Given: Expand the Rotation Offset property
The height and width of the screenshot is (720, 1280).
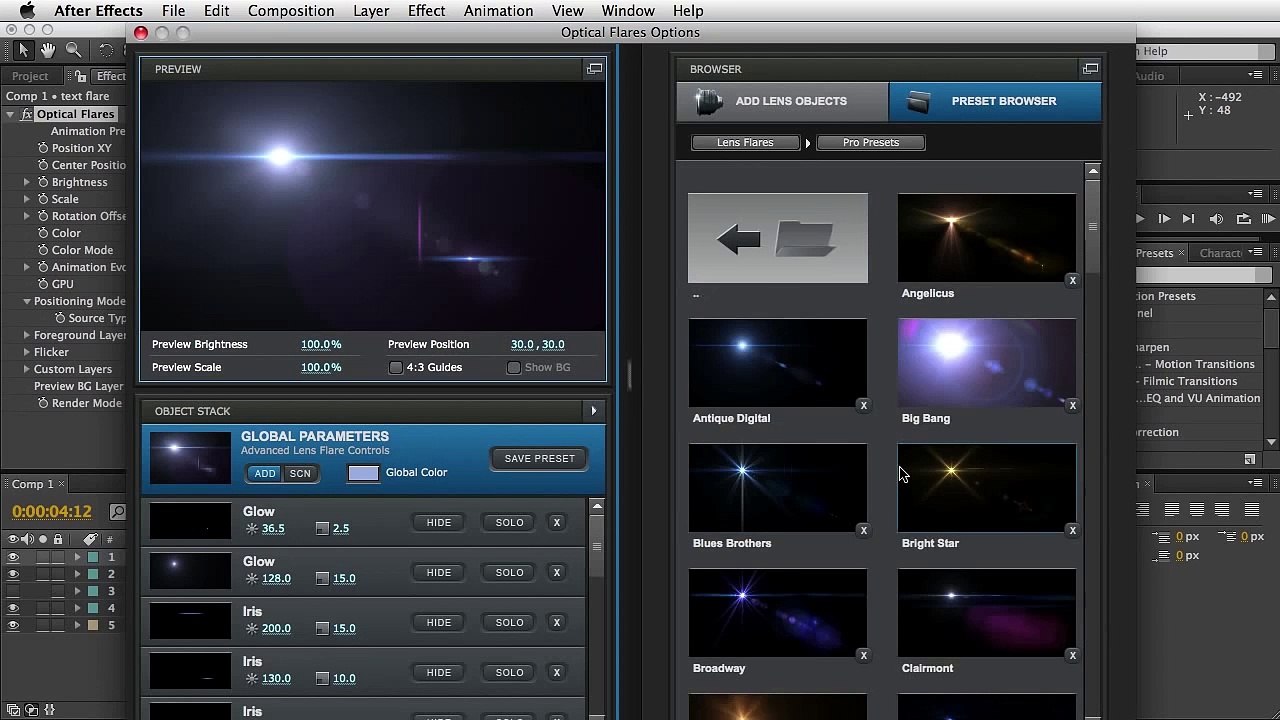Looking at the screenshot, I should (x=27, y=216).
